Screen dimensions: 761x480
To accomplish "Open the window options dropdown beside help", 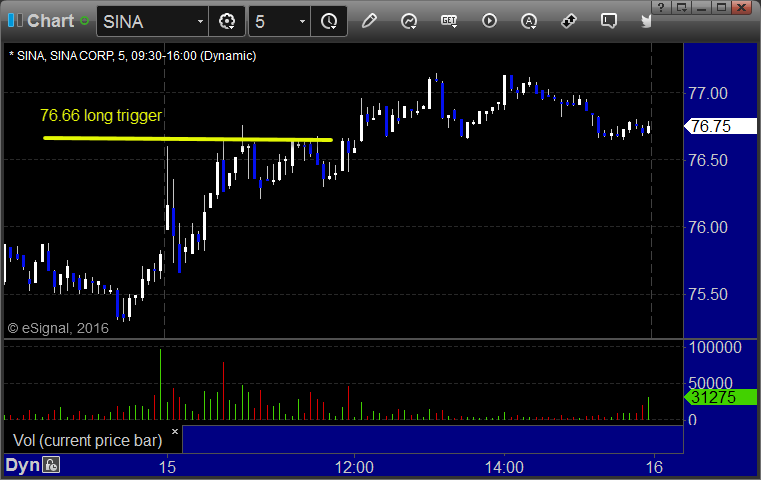I will click(681, 7).
